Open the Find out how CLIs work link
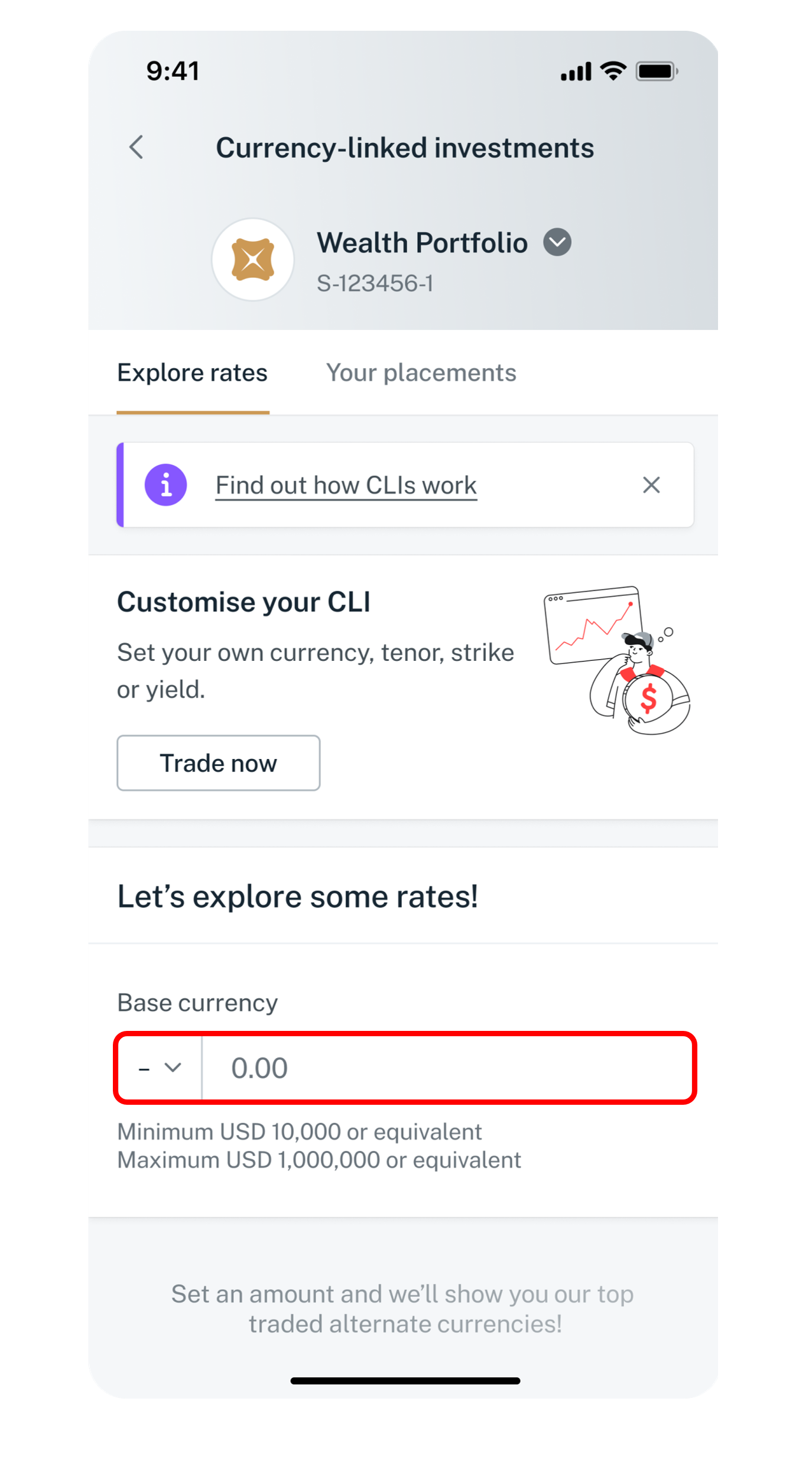This screenshot has height=1463, width=812. pos(346,485)
